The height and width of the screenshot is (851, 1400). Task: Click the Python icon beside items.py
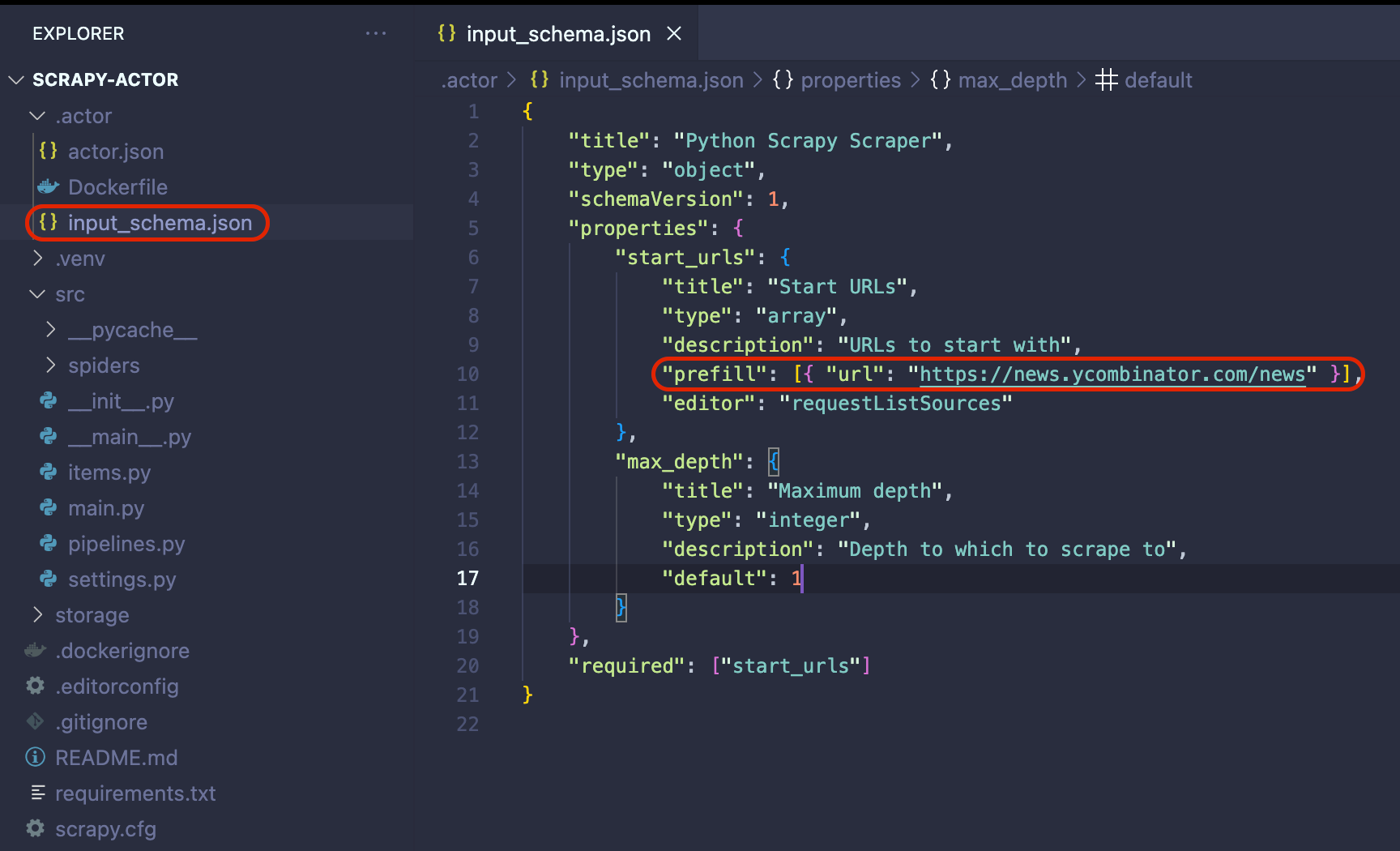(x=48, y=473)
